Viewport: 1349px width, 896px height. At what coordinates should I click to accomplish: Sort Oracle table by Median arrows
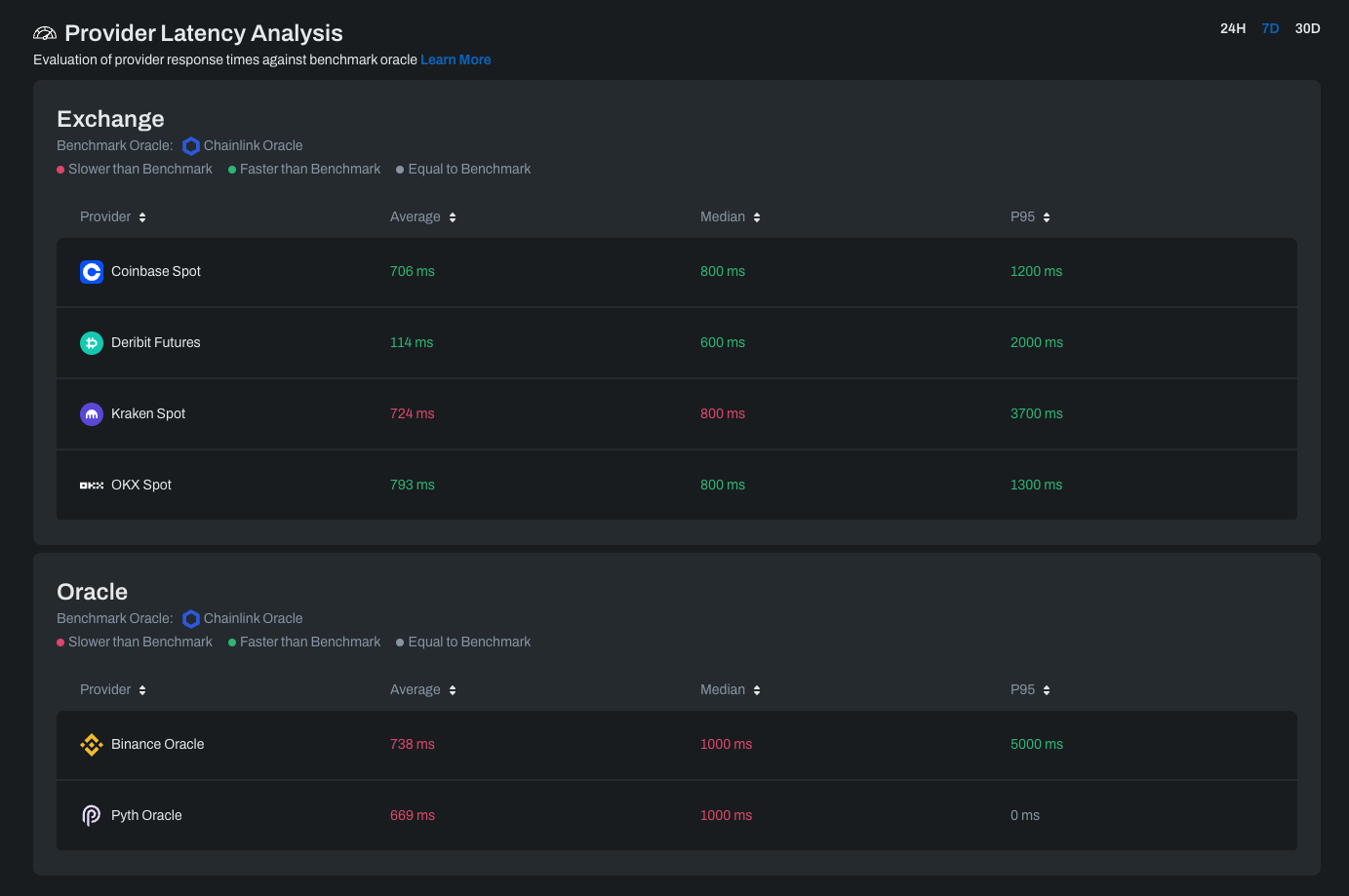point(757,690)
